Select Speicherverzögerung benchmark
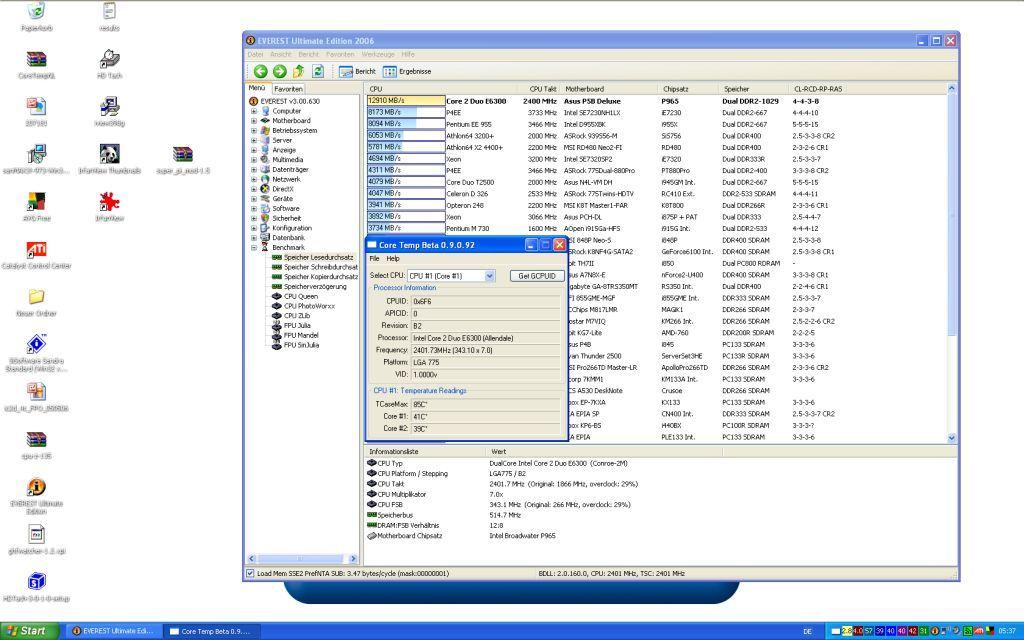Viewport: 1024px width, 640px height. click(x=315, y=287)
